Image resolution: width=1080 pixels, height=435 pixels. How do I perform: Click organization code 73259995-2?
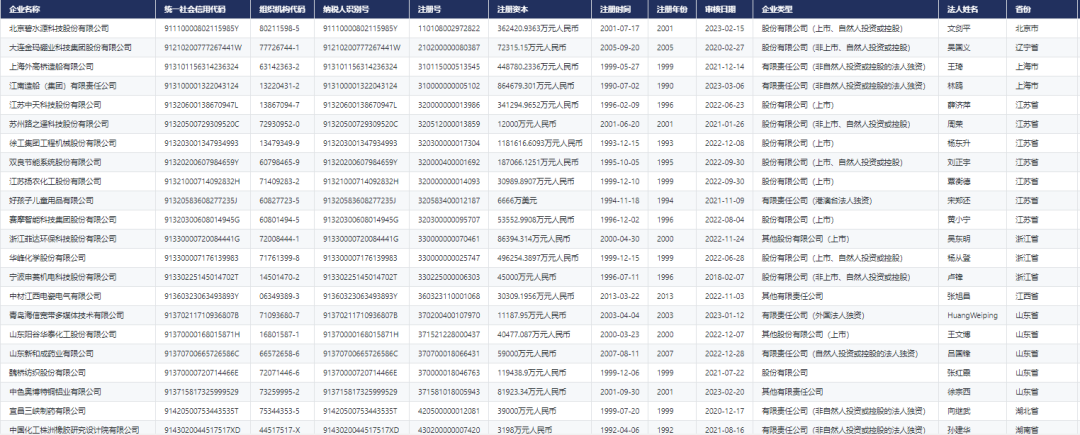[x=279, y=392]
